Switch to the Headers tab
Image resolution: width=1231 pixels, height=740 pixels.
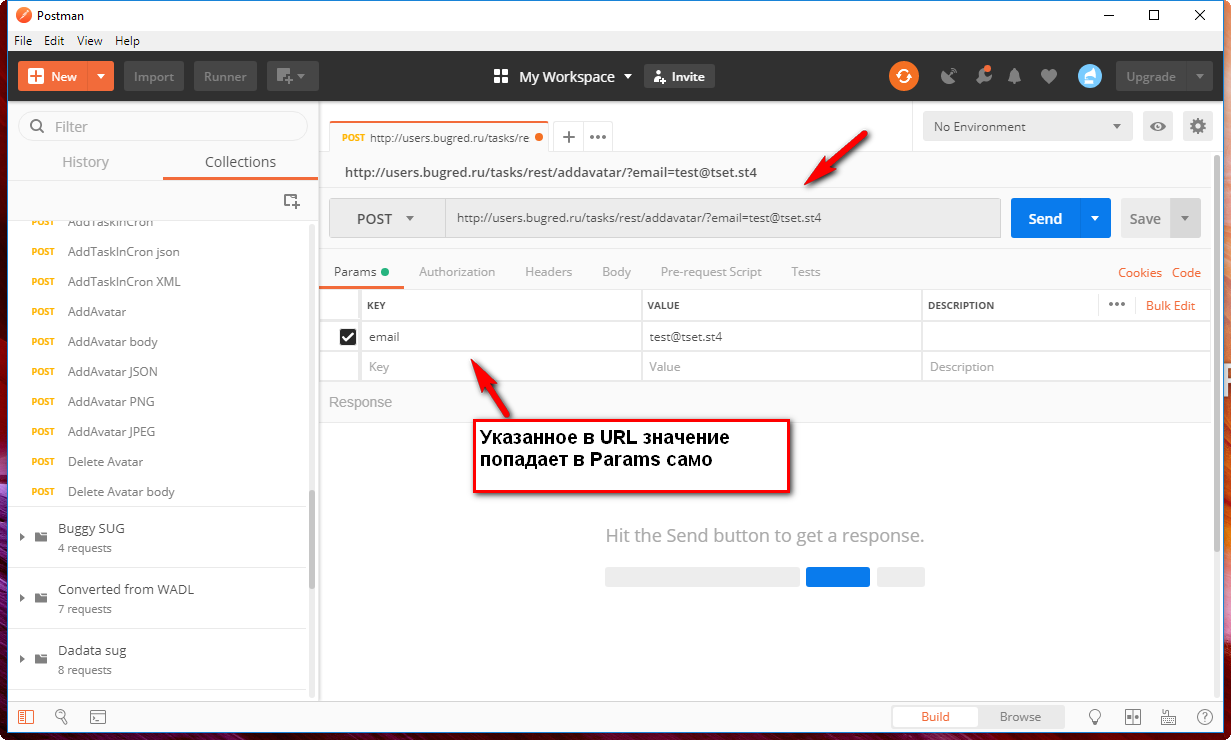549,272
